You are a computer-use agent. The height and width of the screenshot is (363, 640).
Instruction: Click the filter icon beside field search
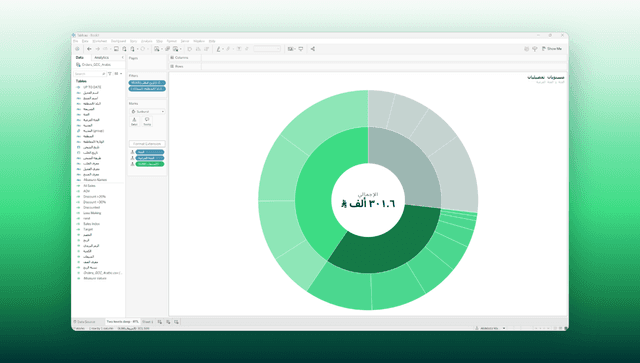110,73
